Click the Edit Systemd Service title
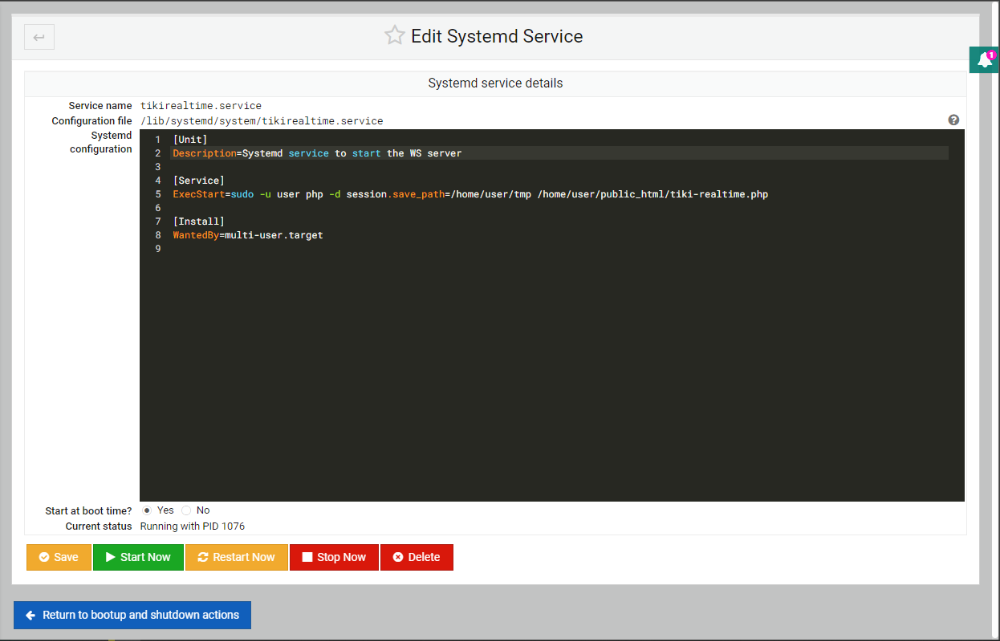Screen dimensions: 1000x641 coord(497,36)
